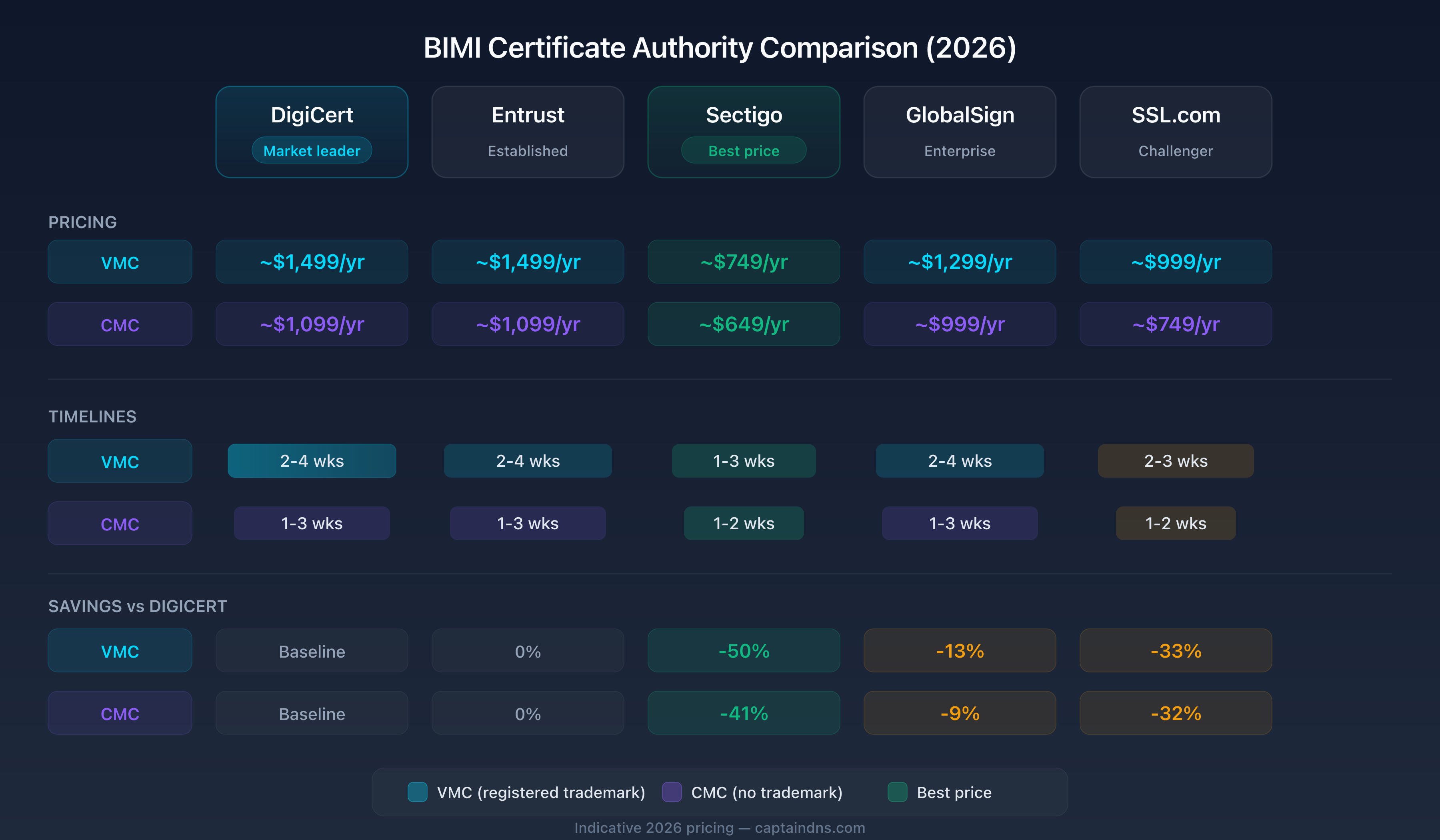Expand the PRICING section
The height and width of the screenshot is (840, 1440).
82,222
